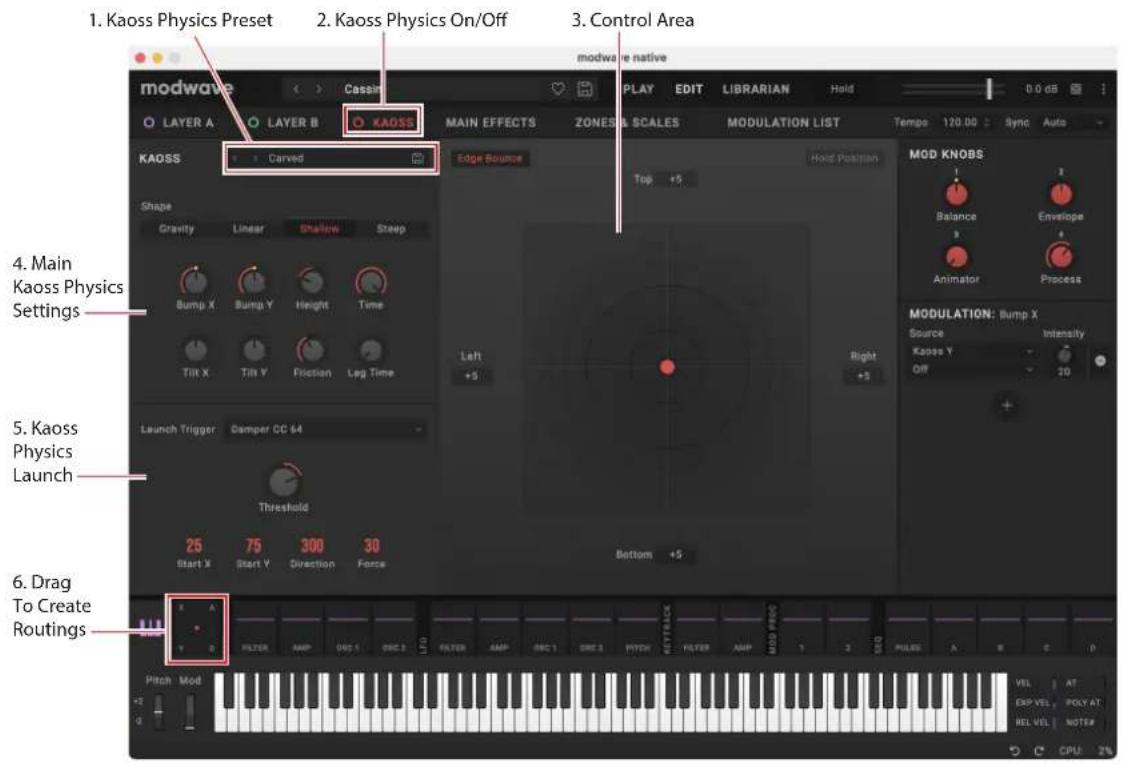1123x768 pixels.
Task: Adjust the Tempo 120.00 stepper arrows
Action: pos(987,123)
